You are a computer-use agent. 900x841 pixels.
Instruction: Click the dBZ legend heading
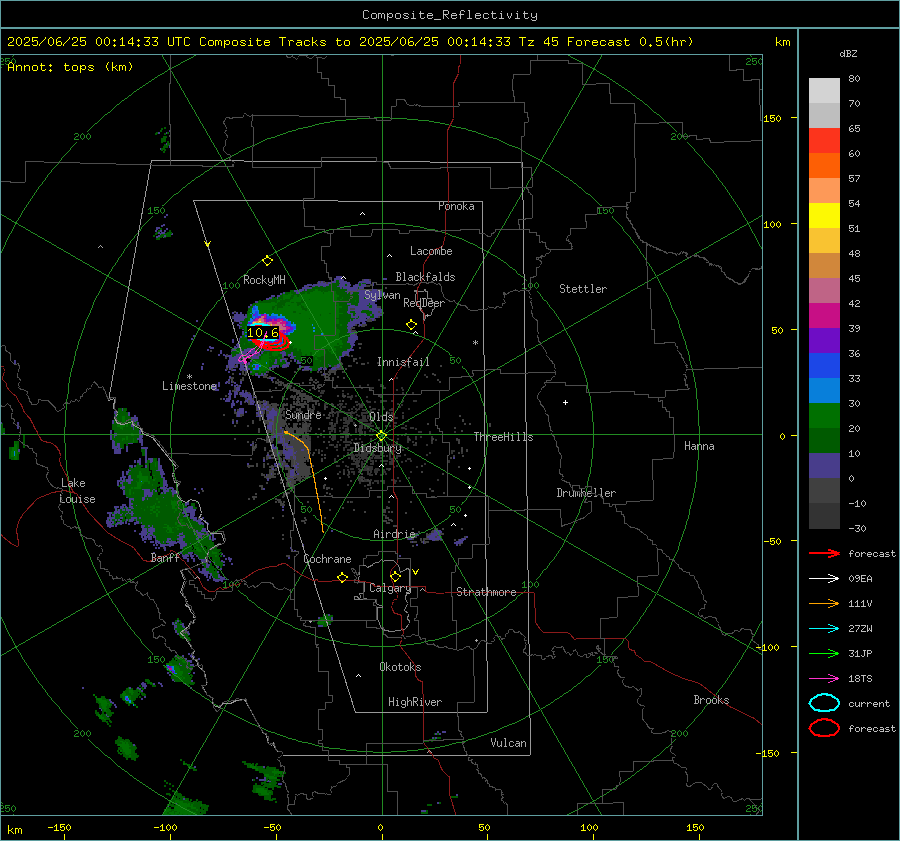848,54
